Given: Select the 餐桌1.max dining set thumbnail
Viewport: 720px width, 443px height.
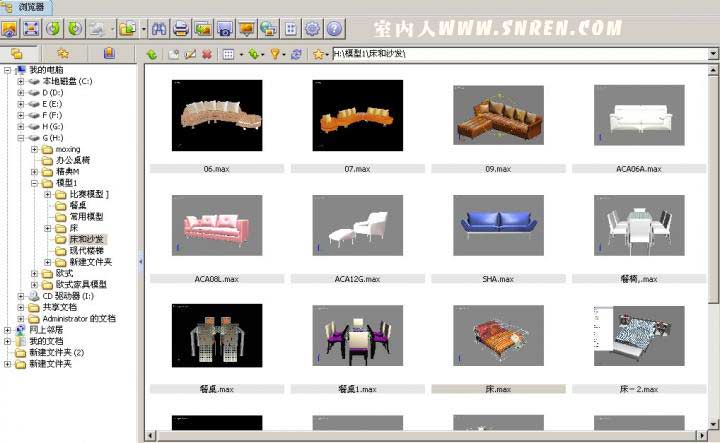Looking at the screenshot, I should 358,336.
